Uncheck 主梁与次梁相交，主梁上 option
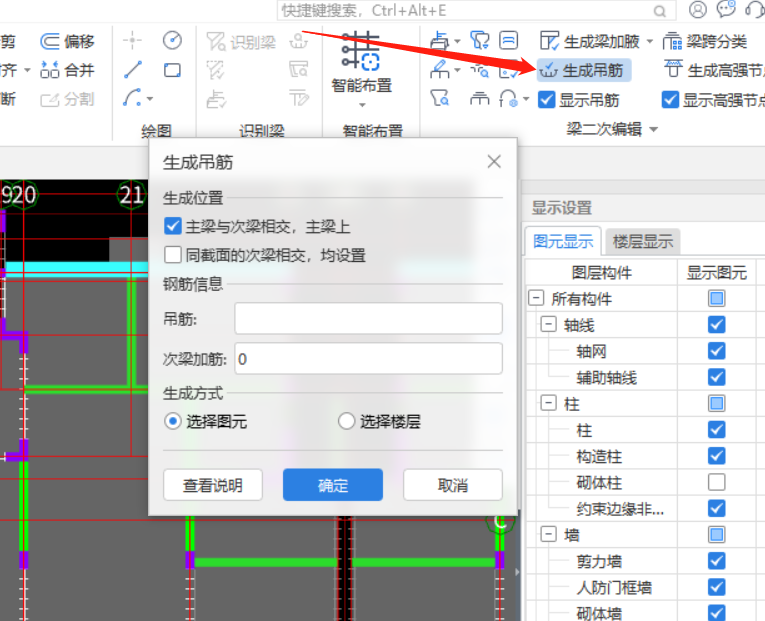The image size is (765, 621). click(173, 227)
